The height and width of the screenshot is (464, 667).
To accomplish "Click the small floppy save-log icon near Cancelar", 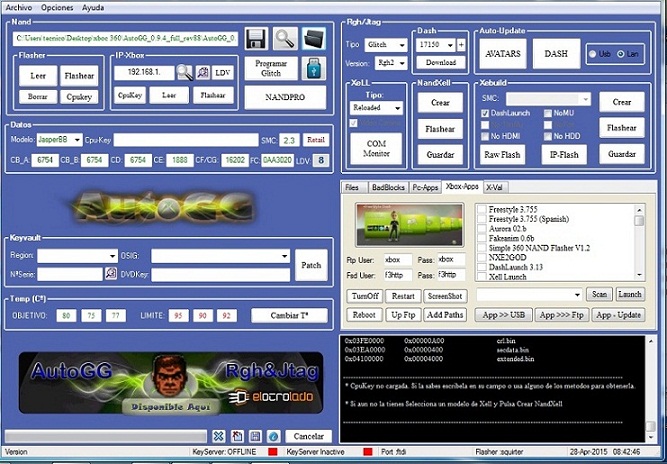I will pos(255,436).
